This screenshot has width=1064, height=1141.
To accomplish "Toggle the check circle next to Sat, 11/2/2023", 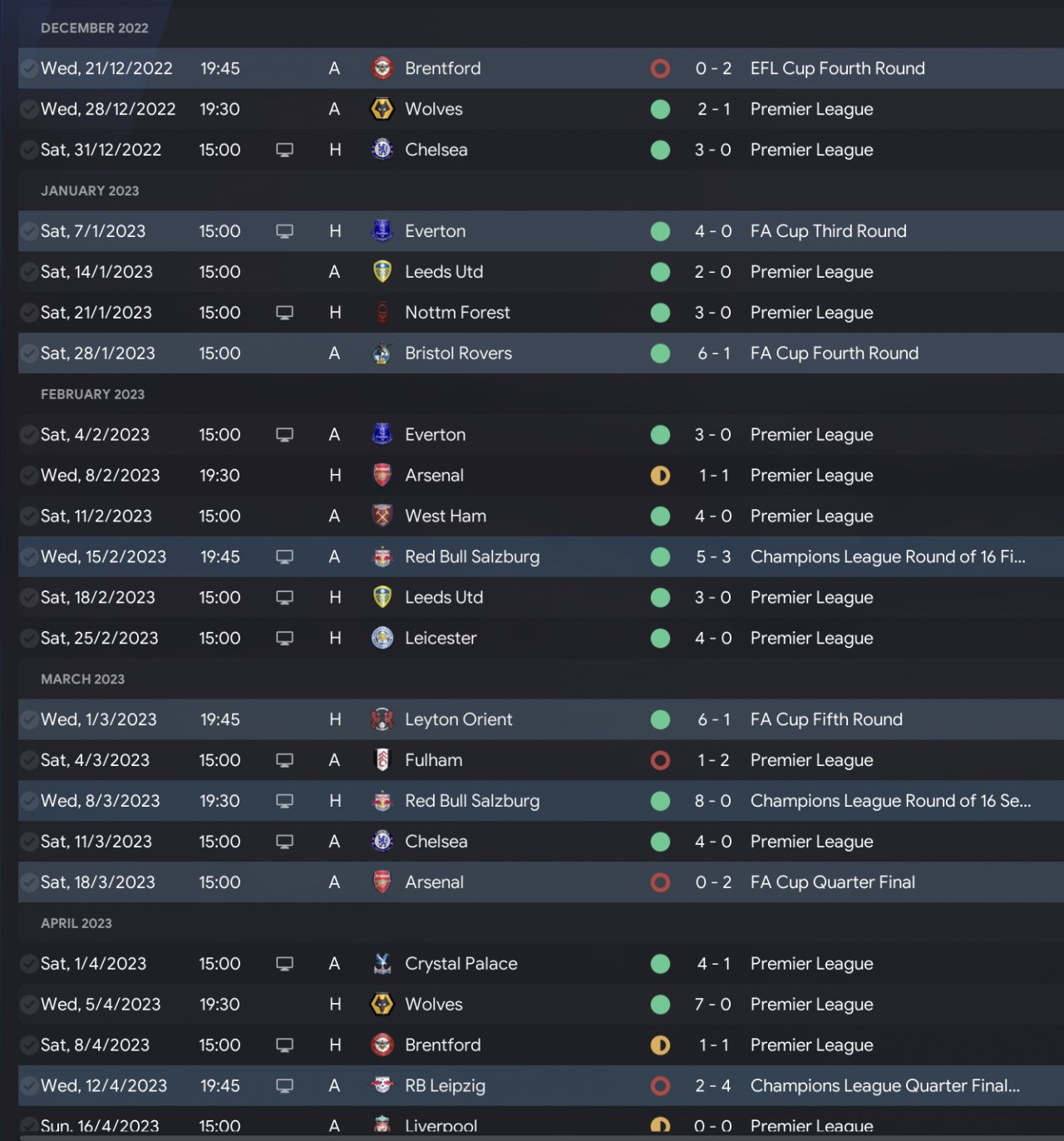I will (x=29, y=516).
